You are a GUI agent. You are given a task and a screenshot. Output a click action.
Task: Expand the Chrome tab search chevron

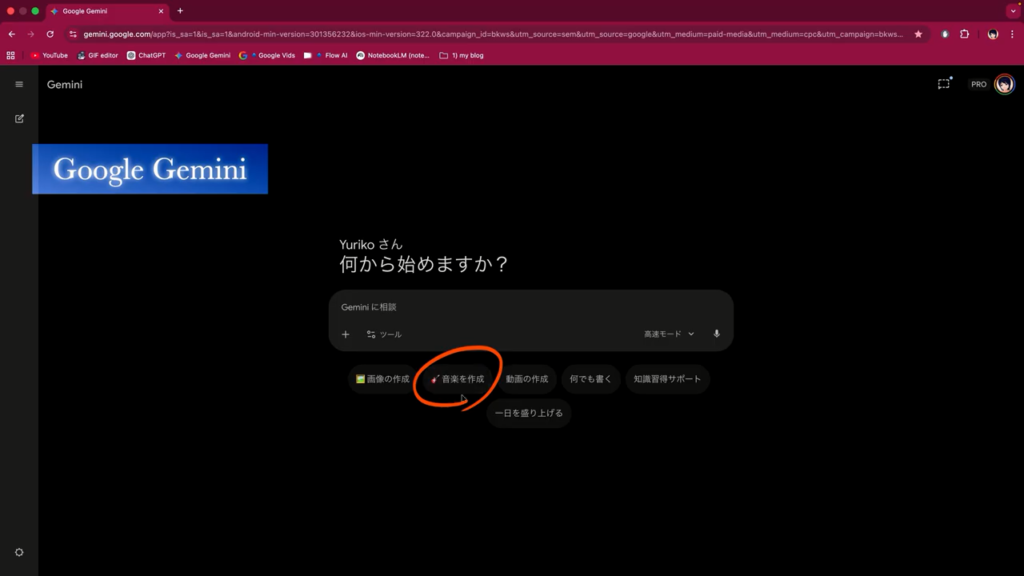pyautogui.click(x=1012, y=11)
